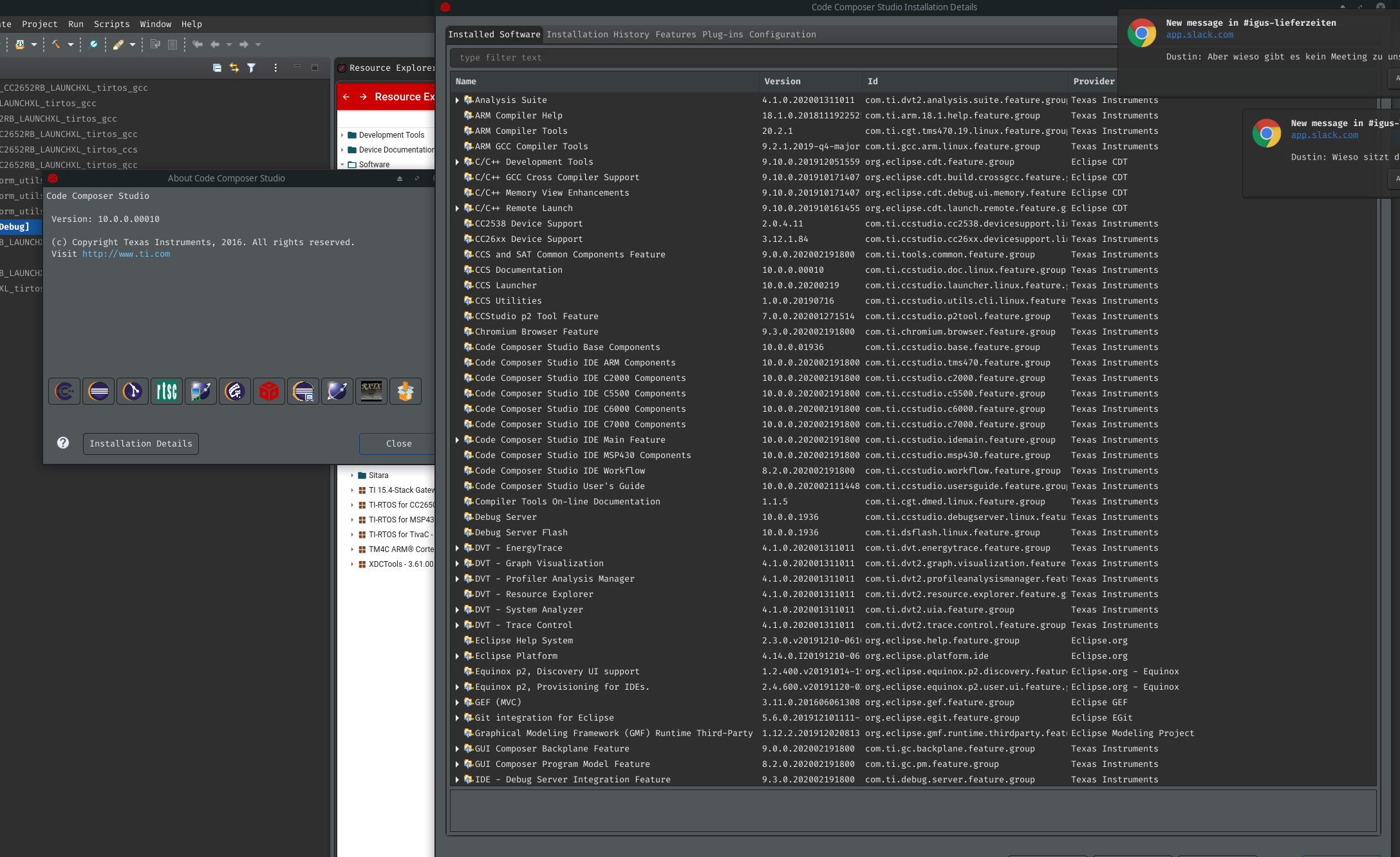1400x857 pixels.
Task: Expand the C/C++ Remote Launch row
Action: tap(457, 208)
